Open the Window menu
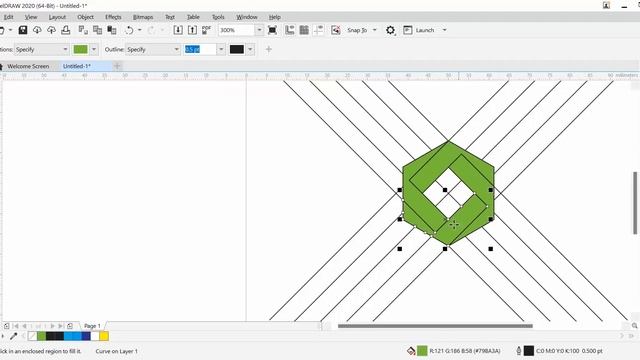This screenshot has height=360, width=640. click(x=247, y=17)
